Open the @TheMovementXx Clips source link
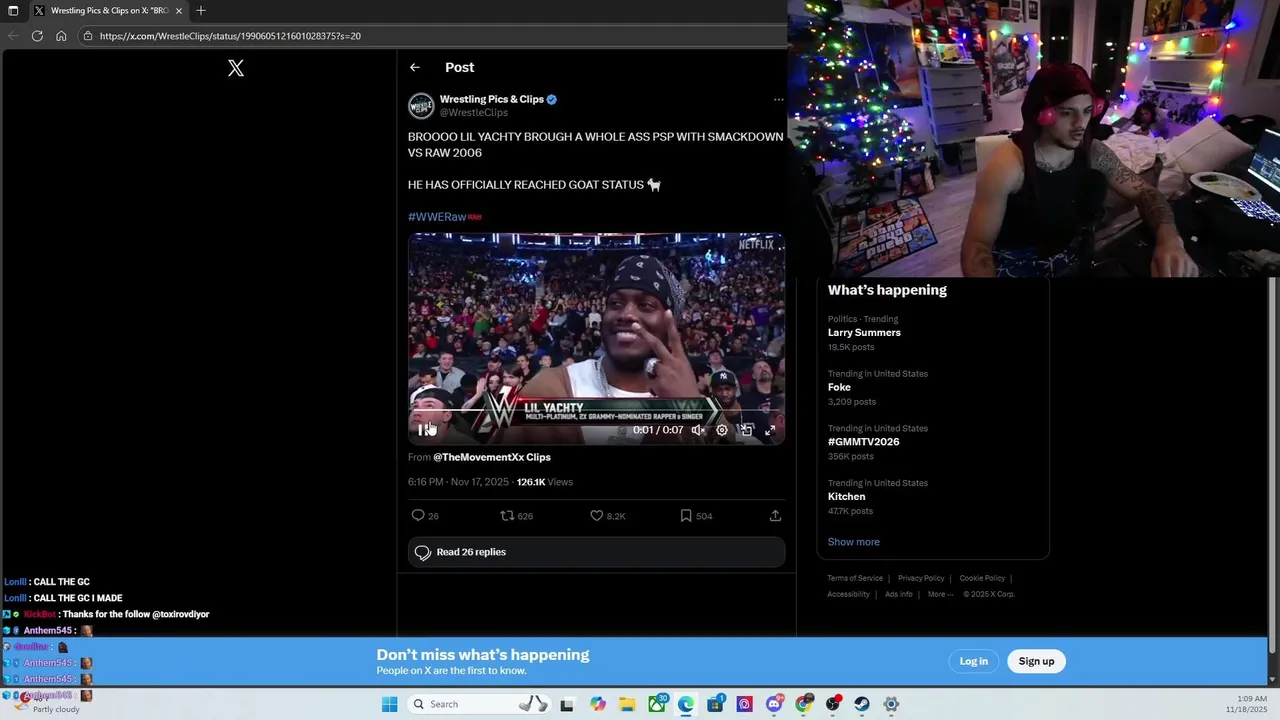 [492, 457]
